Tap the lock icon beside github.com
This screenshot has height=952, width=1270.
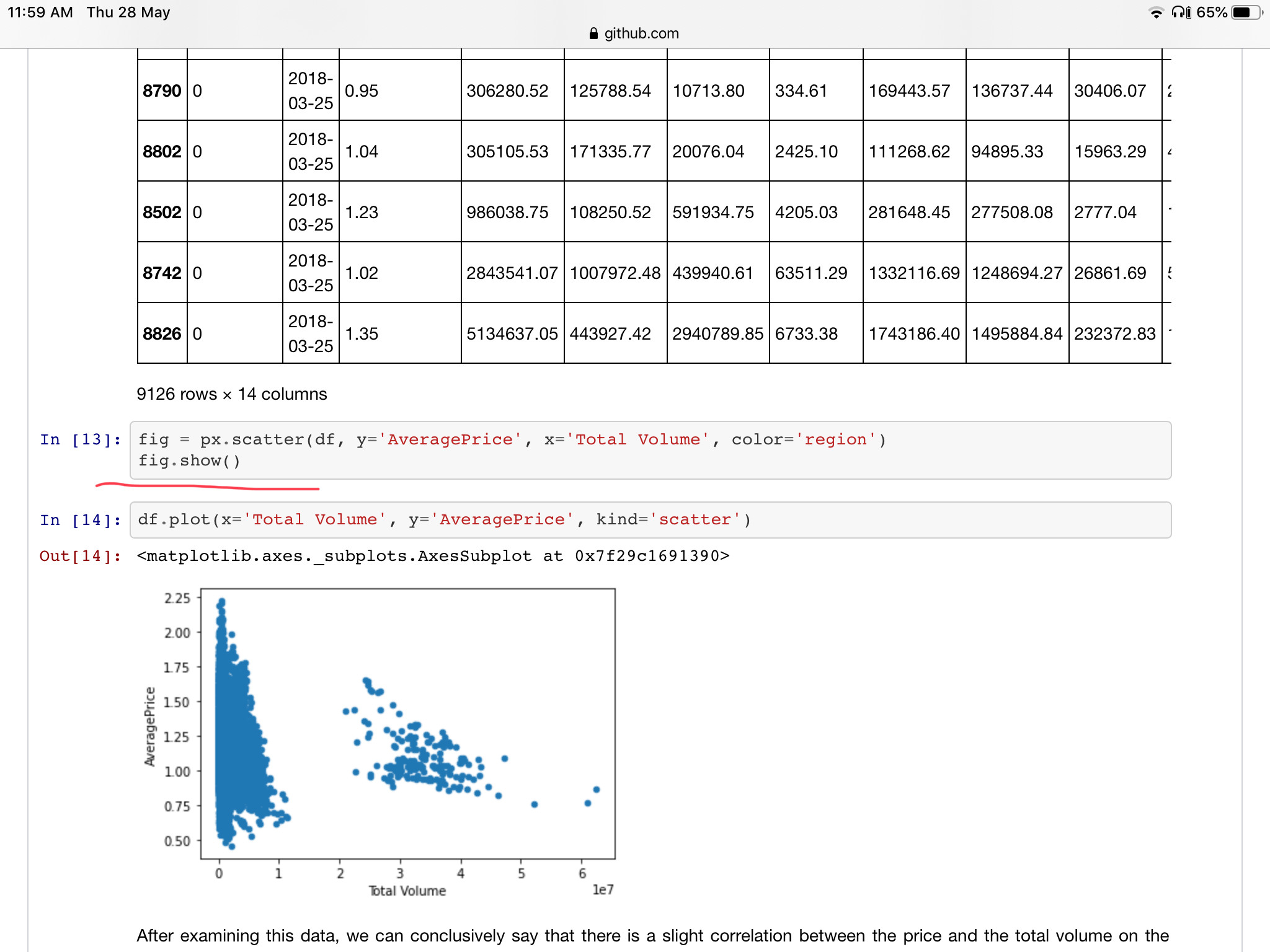tap(594, 33)
